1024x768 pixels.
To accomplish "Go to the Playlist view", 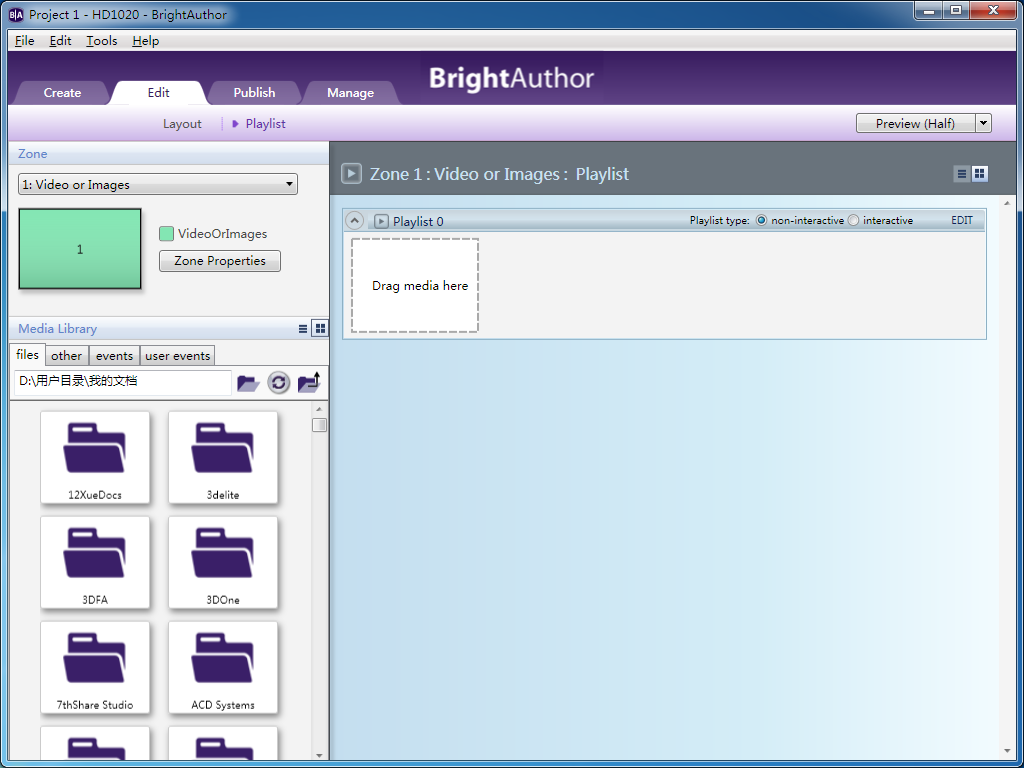I will [266, 123].
